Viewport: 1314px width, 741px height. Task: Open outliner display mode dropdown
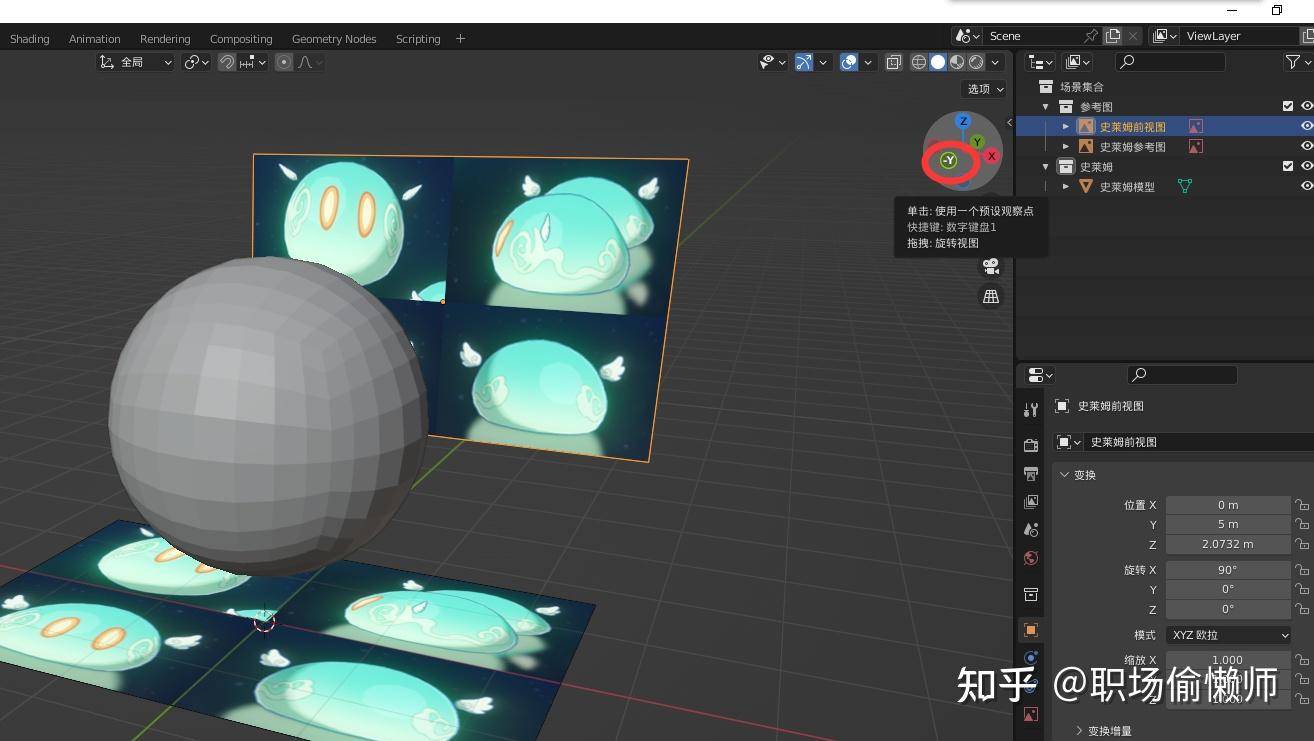(1041, 62)
